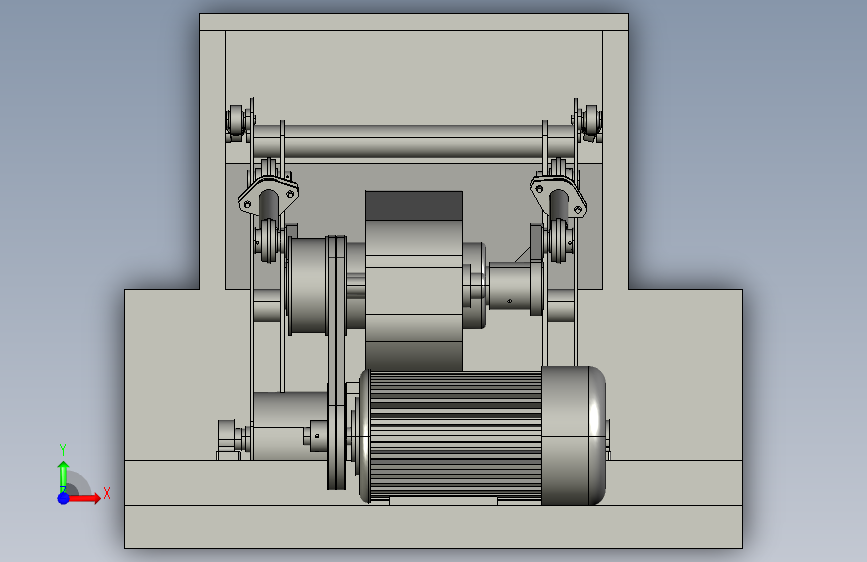The height and width of the screenshot is (562, 867).
Task: Select the bottom base plate of the frame
Action: pos(433,527)
